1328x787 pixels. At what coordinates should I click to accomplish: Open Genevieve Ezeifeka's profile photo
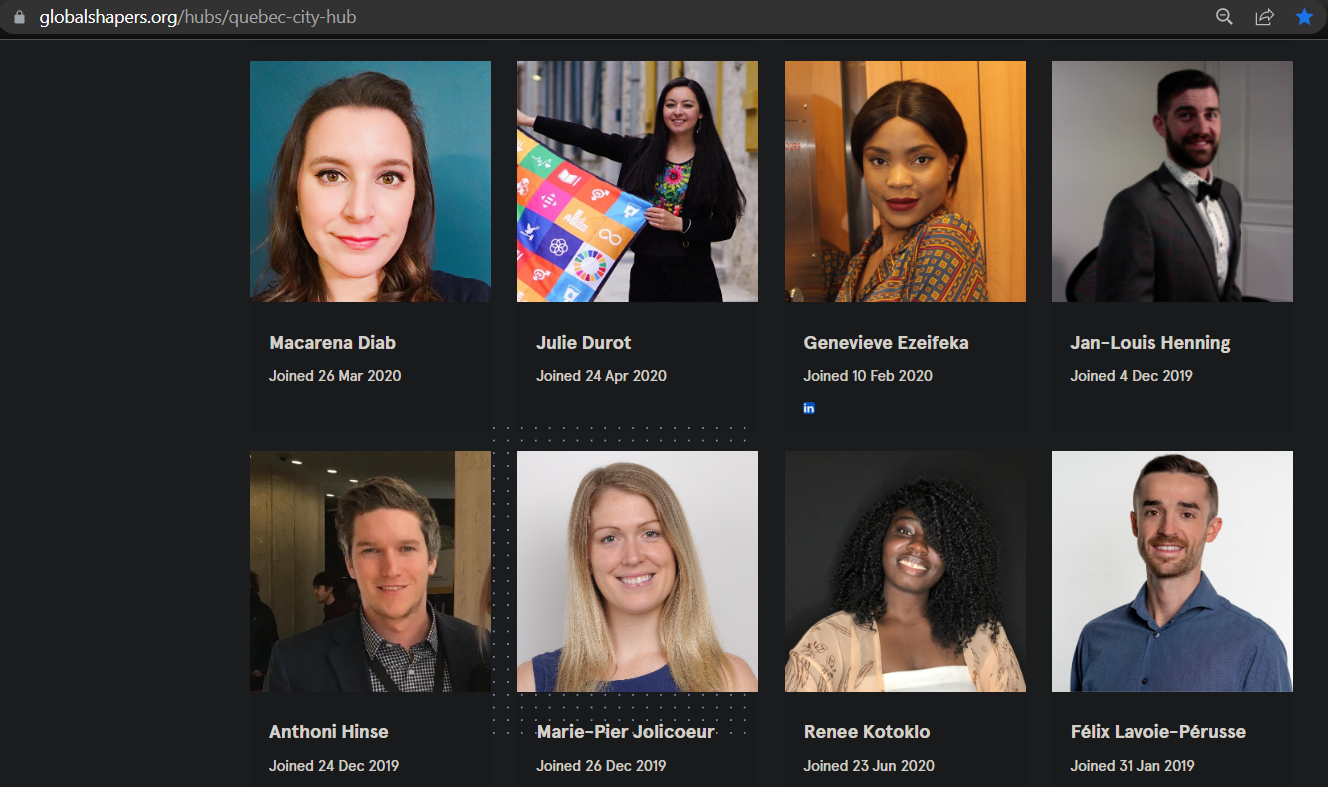[x=905, y=181]
